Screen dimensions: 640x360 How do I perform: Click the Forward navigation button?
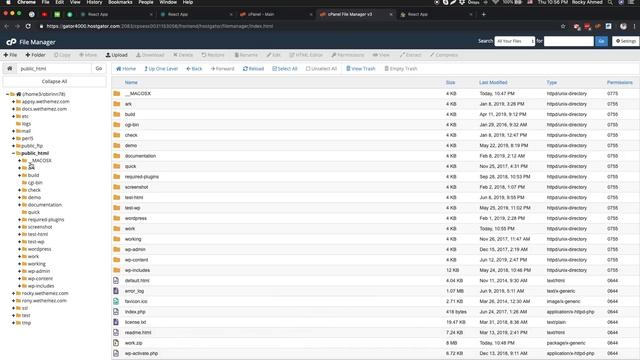(x=222, y=69)
